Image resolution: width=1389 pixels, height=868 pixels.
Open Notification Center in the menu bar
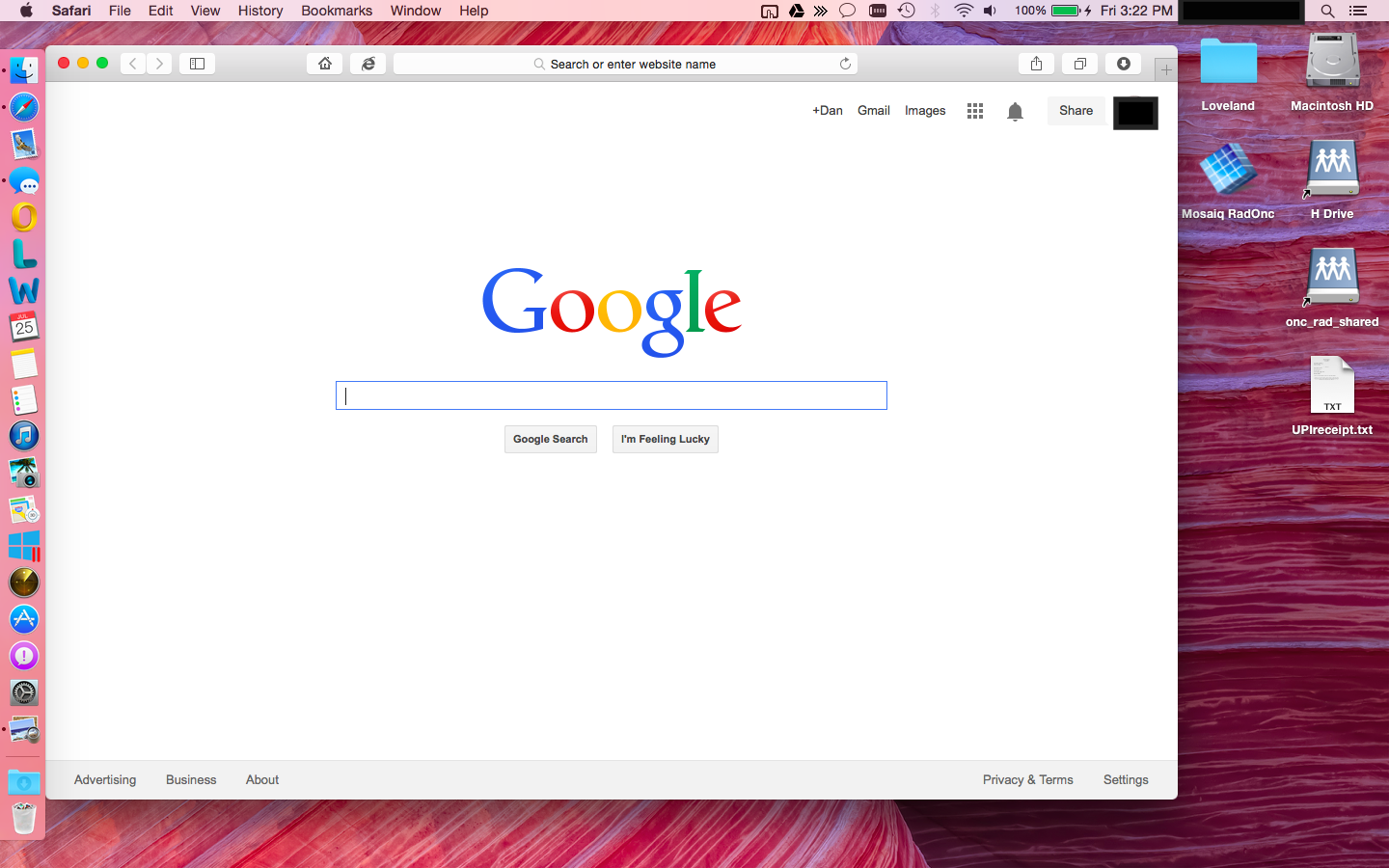(x=1358, y=11)
